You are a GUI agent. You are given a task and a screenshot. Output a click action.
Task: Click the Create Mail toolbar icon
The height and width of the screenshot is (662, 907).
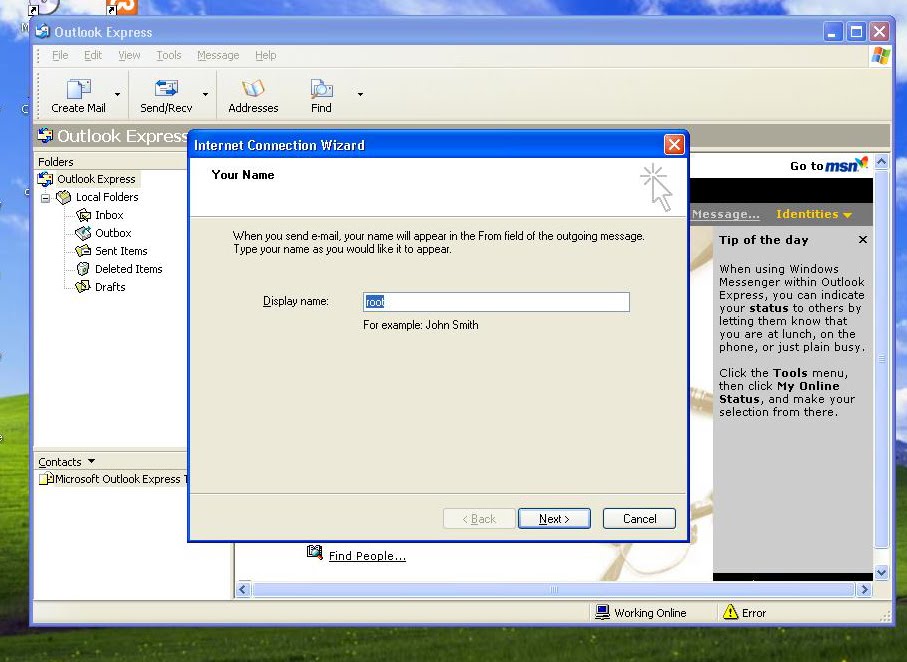coord(78,89)
